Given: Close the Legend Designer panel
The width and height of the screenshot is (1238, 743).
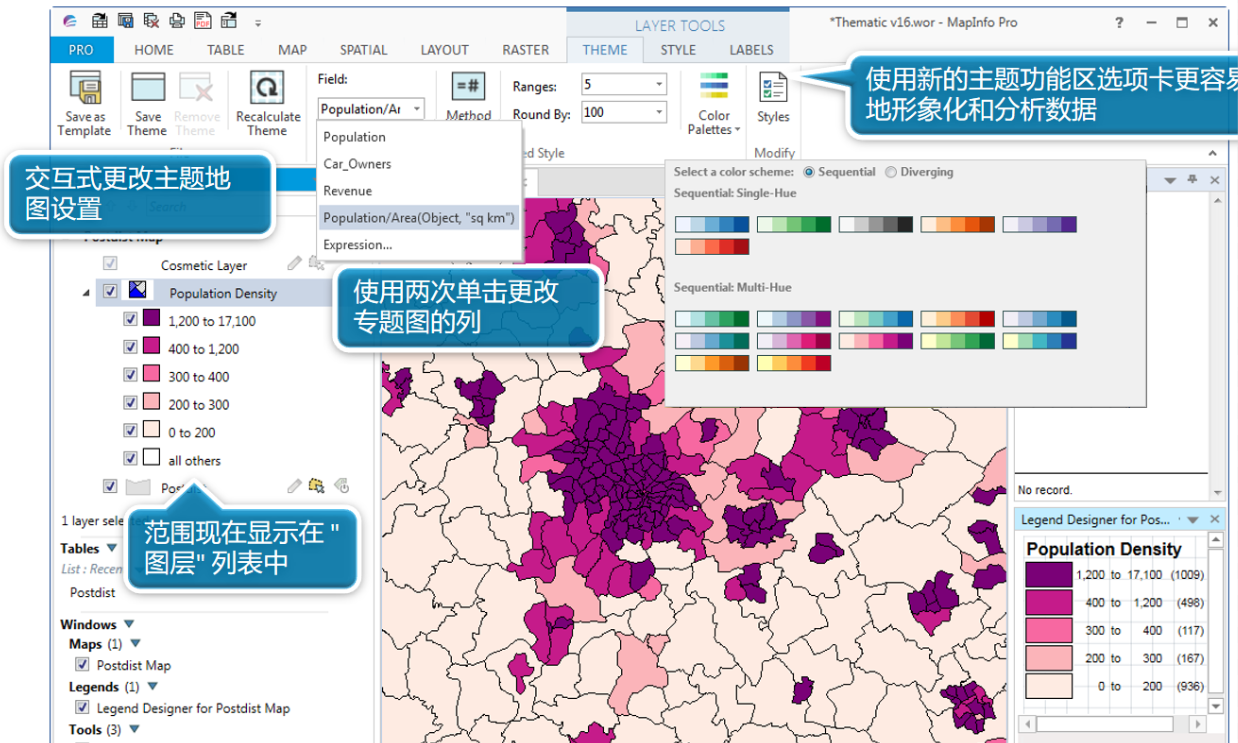Looking at the screenshot, I should tap(1215, 519).
